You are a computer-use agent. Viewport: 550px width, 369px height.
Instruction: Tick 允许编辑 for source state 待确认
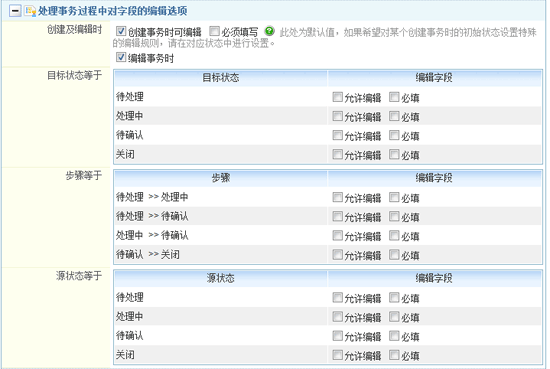click(x=337, y=336)
